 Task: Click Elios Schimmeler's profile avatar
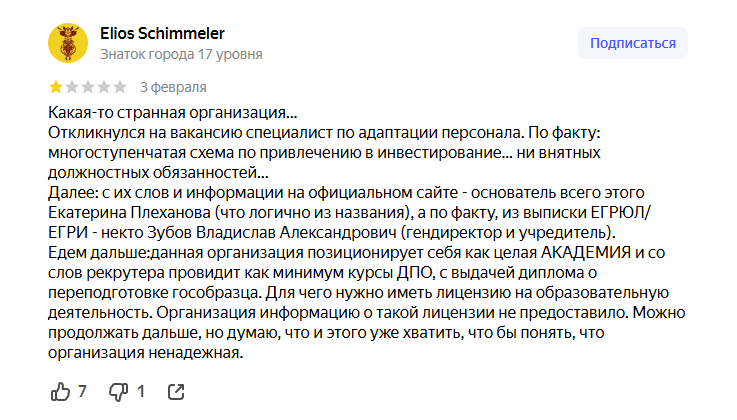(x=68, y=43)
